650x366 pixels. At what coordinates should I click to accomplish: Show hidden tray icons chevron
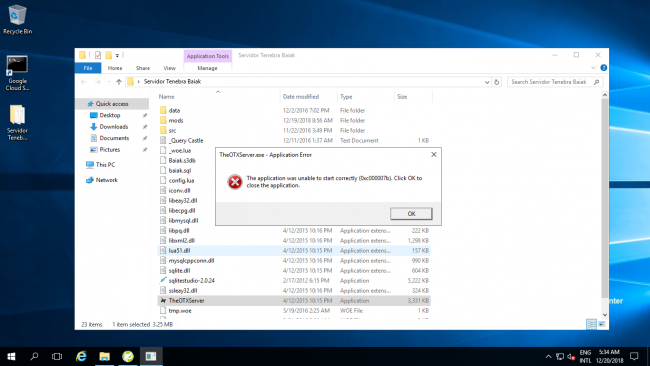[548, 356]
